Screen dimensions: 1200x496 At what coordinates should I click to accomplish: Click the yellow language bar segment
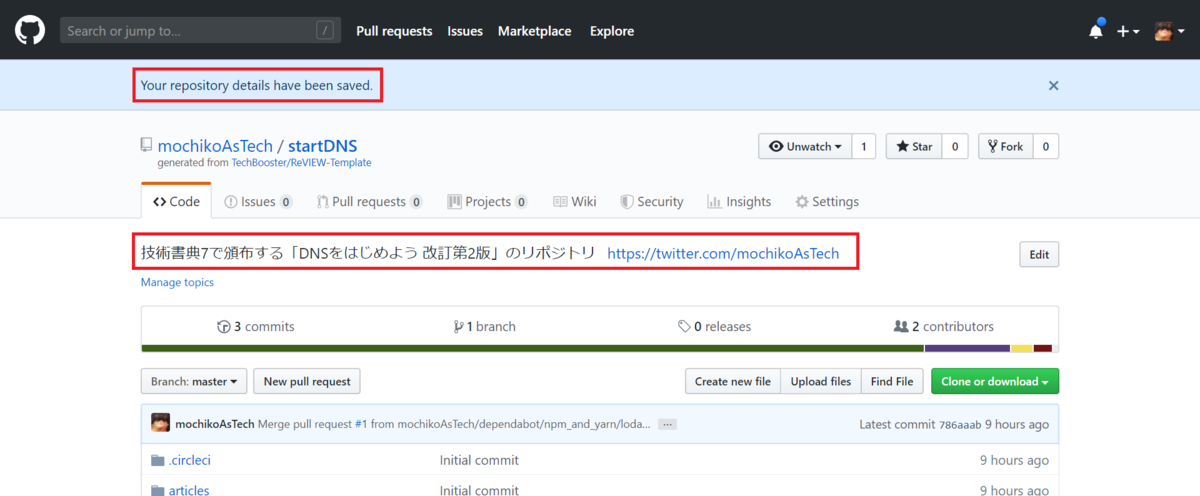(x=1022, y=348)
